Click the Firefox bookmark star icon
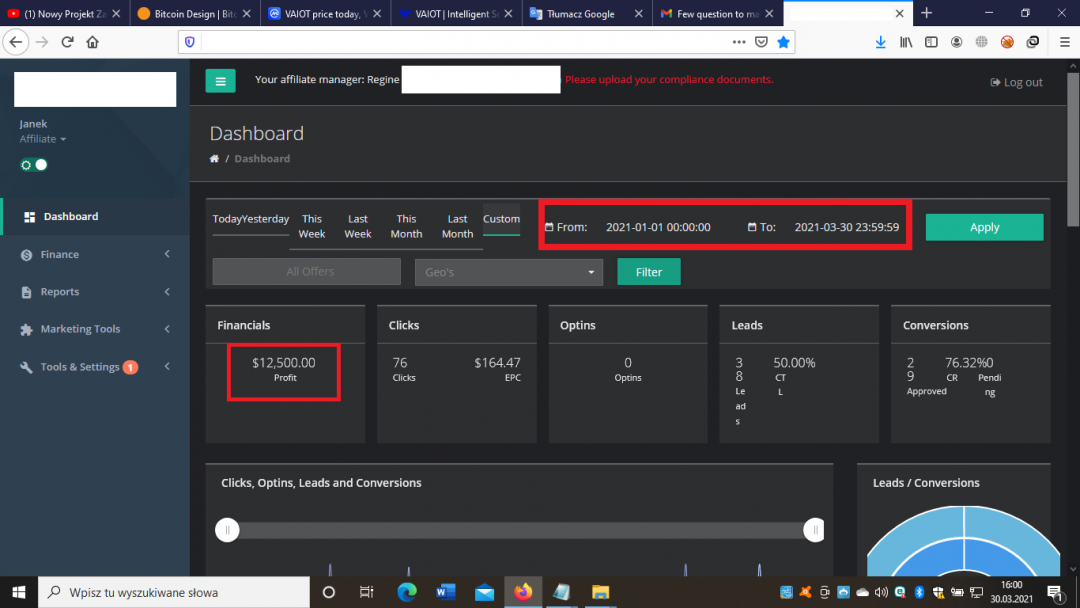1080x608 pixels. (784, 42)
